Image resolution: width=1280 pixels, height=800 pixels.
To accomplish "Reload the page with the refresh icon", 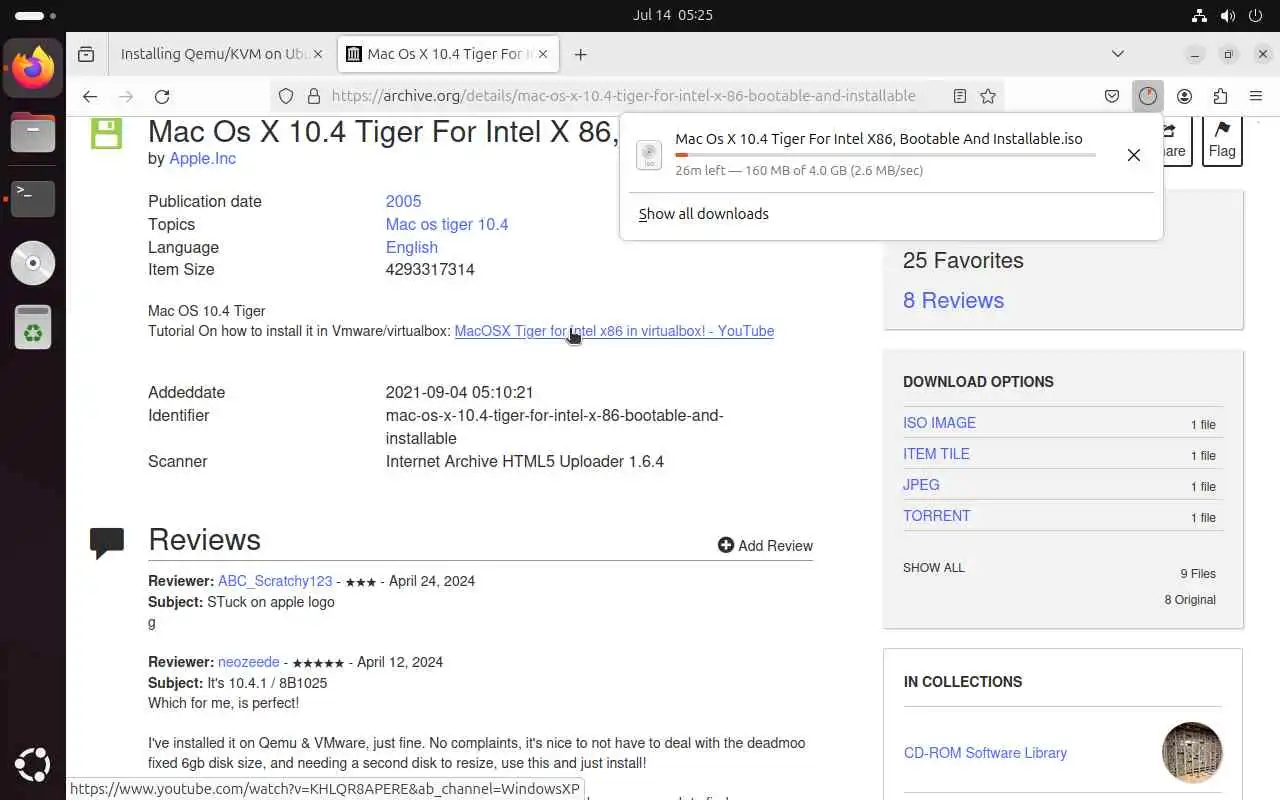I will tap(162, 96).
